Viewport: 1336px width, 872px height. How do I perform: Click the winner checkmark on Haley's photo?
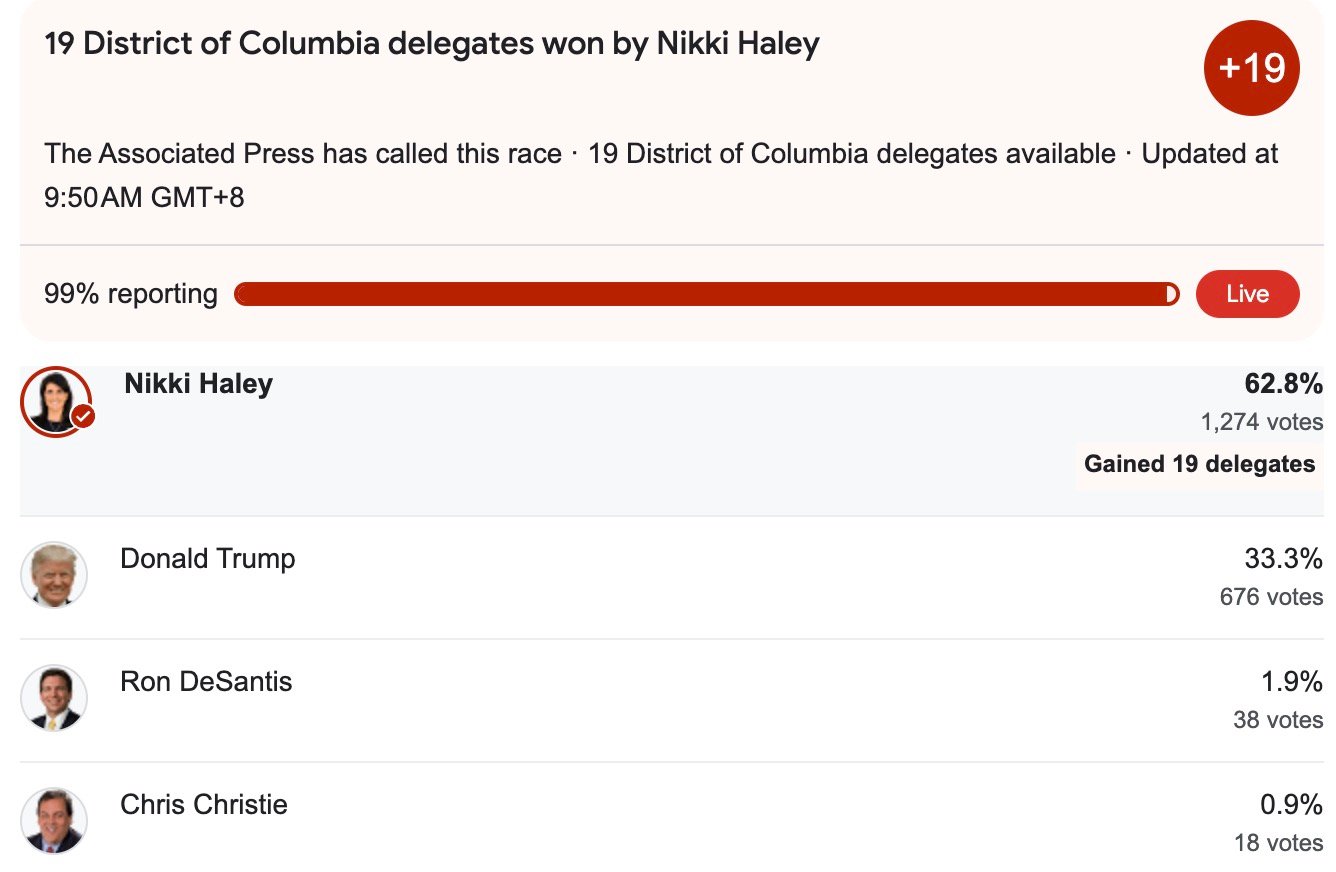tap(84, 417)
